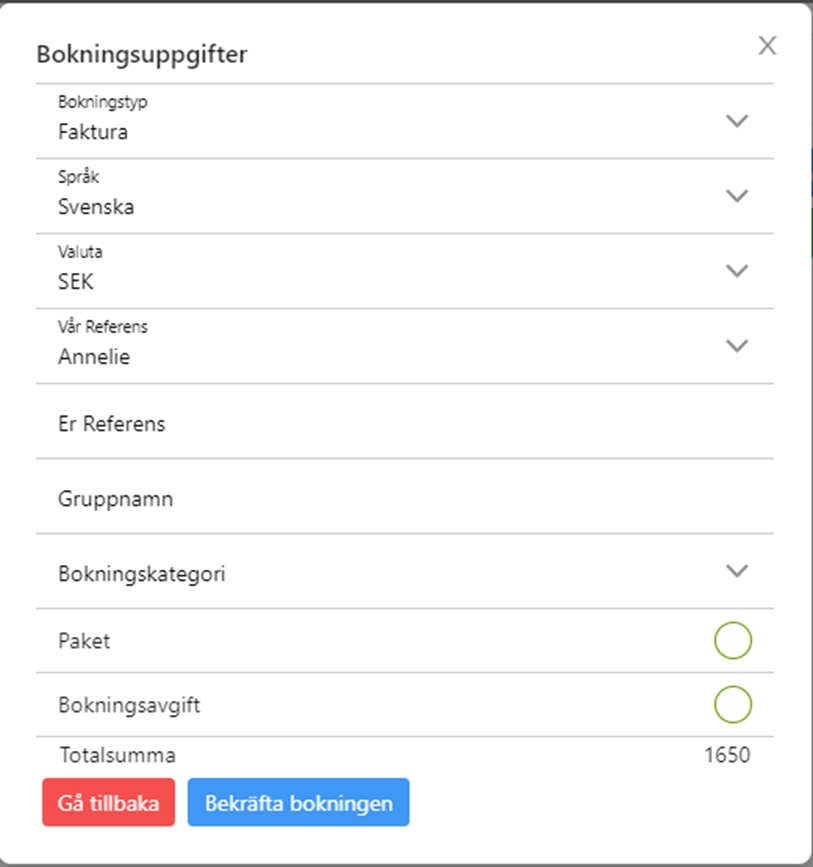Open the Bokningskategori chevron arrow
Viewport: 813px width, 867px height.
(x=737, y=571)
